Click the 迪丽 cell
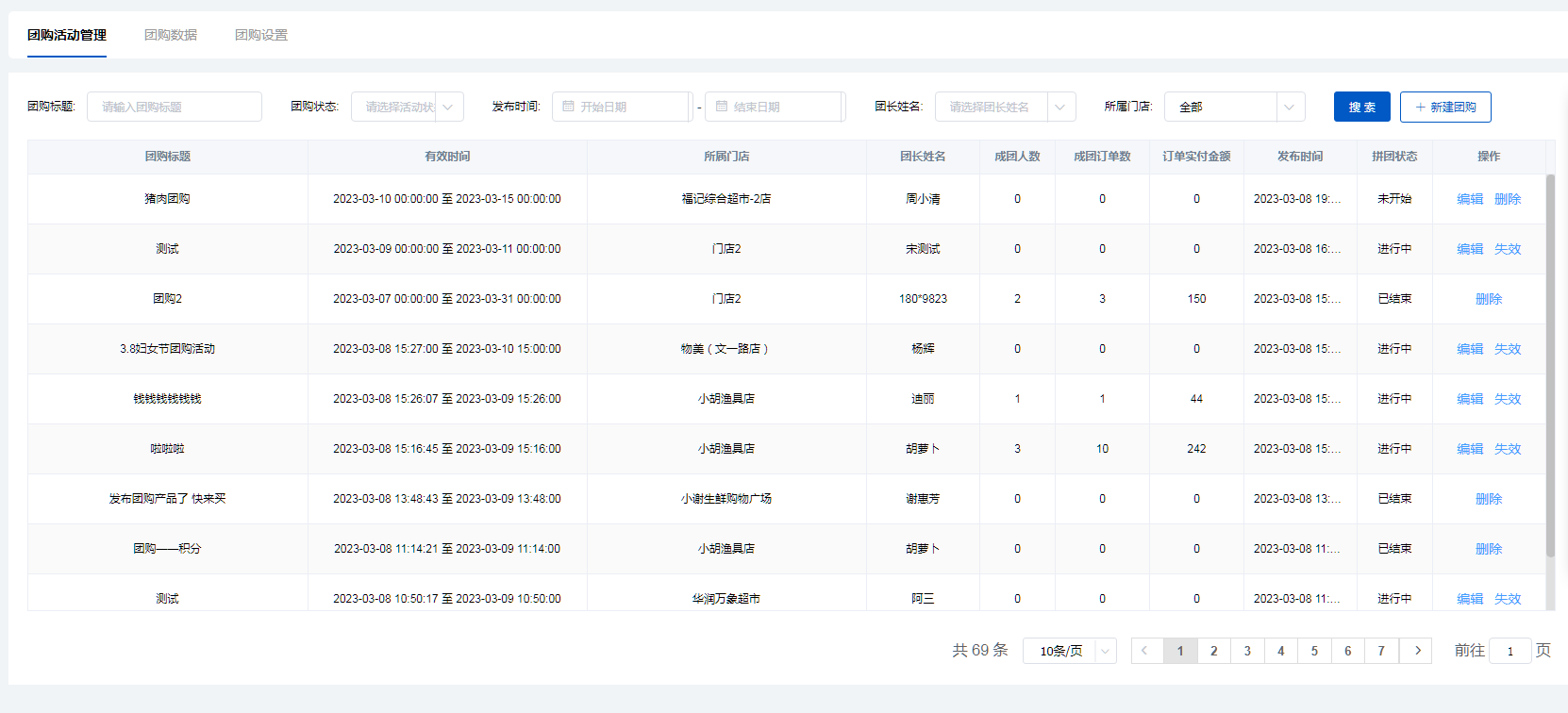Viewport: 1568px width, 713px height. pos(923,399)
